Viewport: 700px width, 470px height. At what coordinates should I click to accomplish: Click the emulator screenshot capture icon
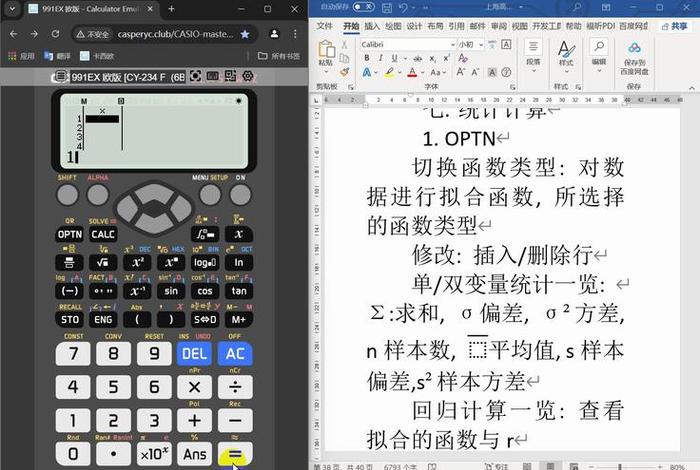pos(196,76)
